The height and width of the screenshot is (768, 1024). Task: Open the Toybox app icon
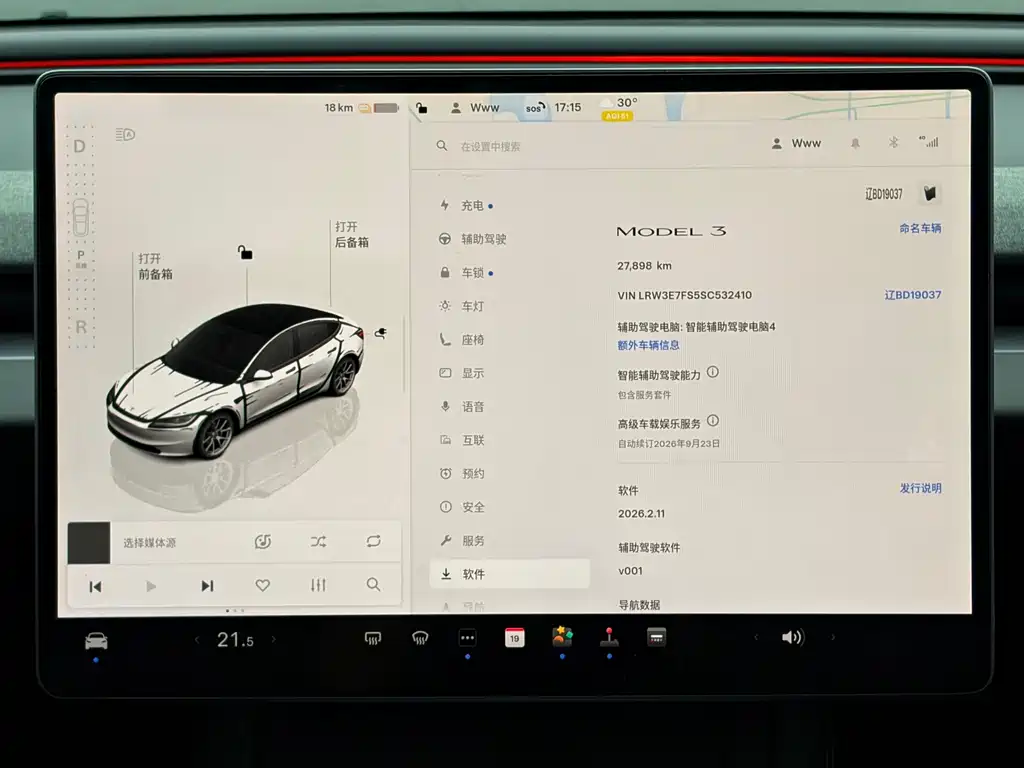tap(562, 637)
